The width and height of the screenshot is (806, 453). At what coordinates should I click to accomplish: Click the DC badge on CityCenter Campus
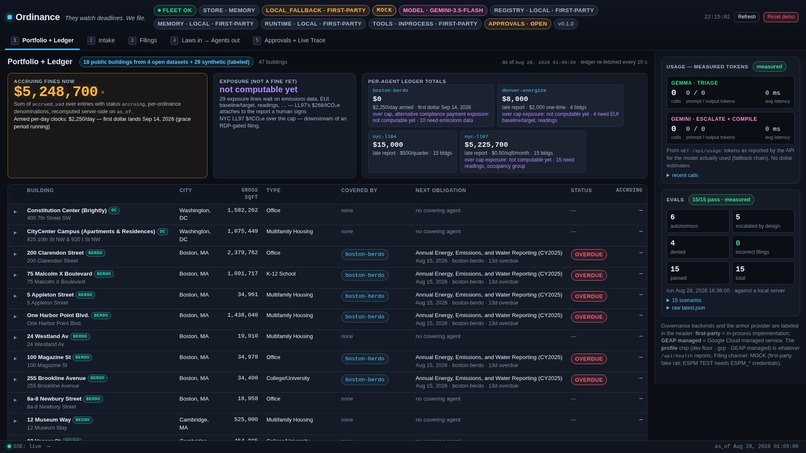point(162,231)
